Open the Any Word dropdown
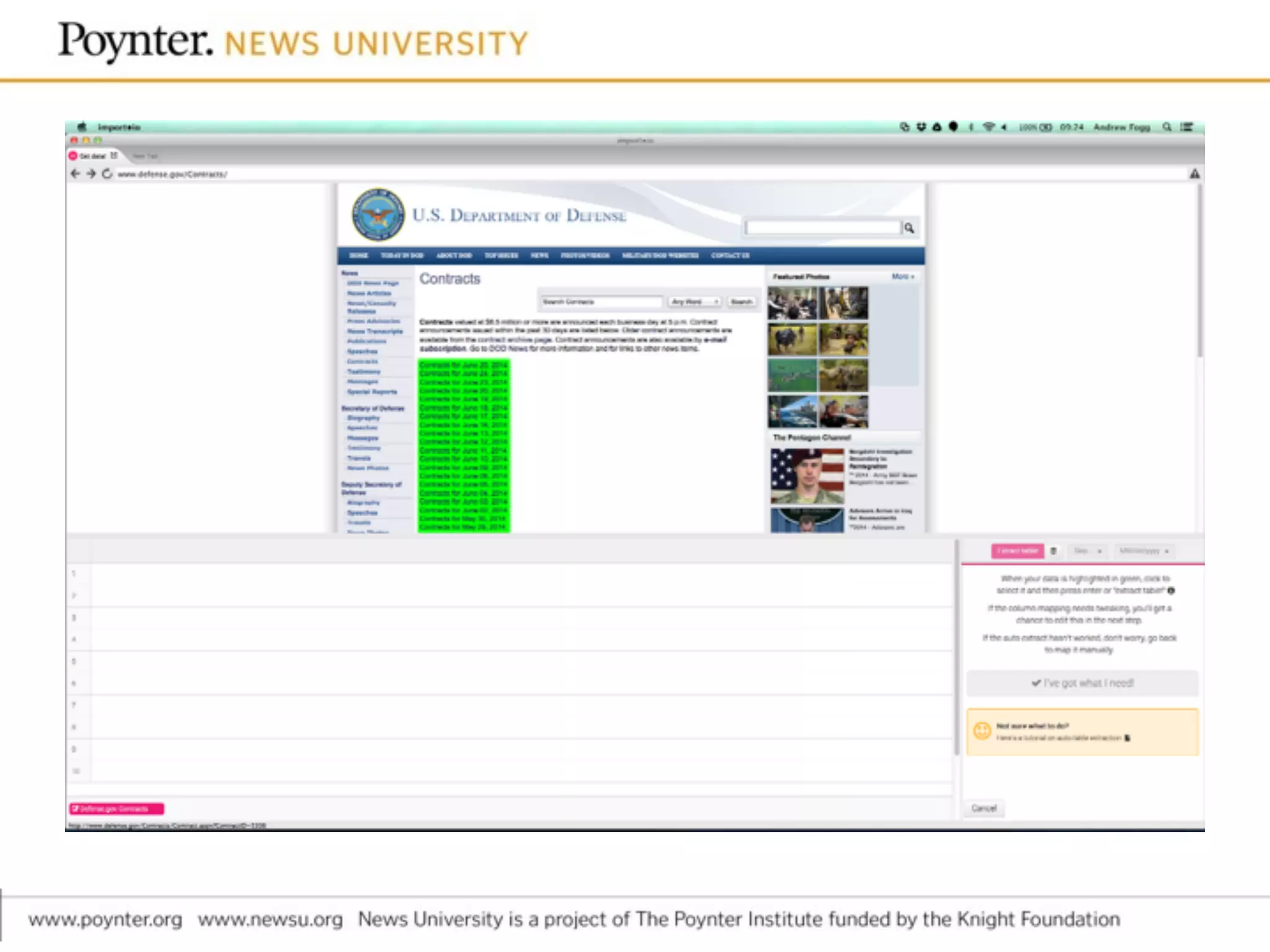Image resolution: width=1270 pixels, height=952 pixels. [x=695, y=302]
